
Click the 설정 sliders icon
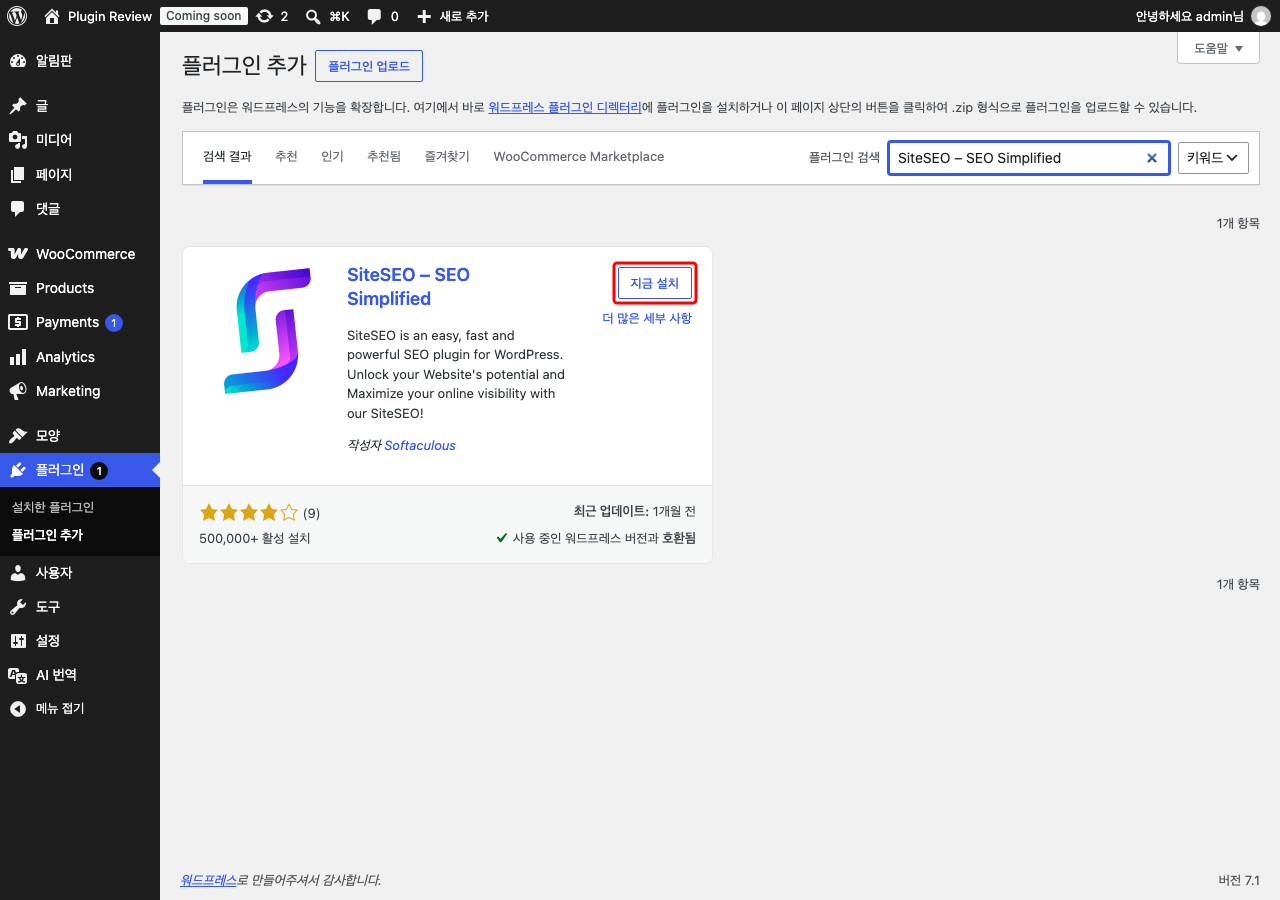coord(18,641)
